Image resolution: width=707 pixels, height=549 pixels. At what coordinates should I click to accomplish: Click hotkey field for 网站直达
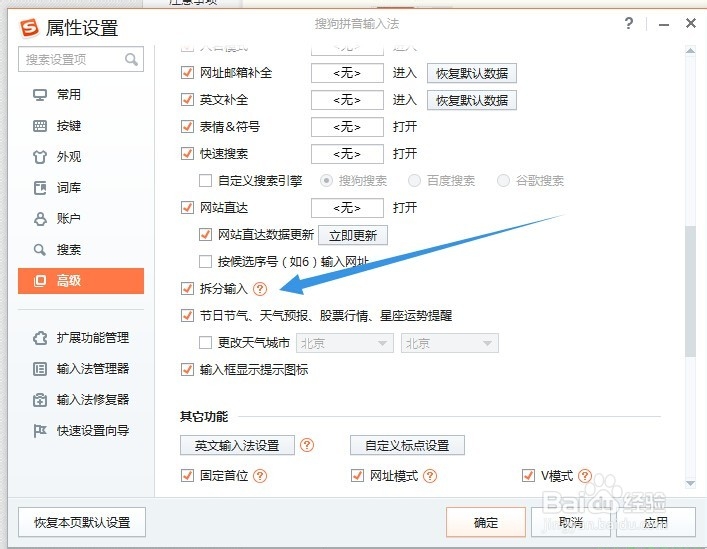pyautogui.click(x=347, y=208)
